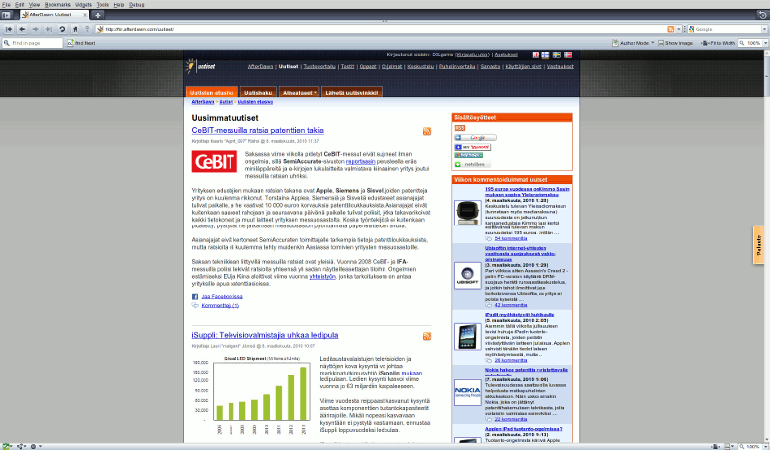Open the File menu
The image size is (770, 450).
(x=6, y=4)
